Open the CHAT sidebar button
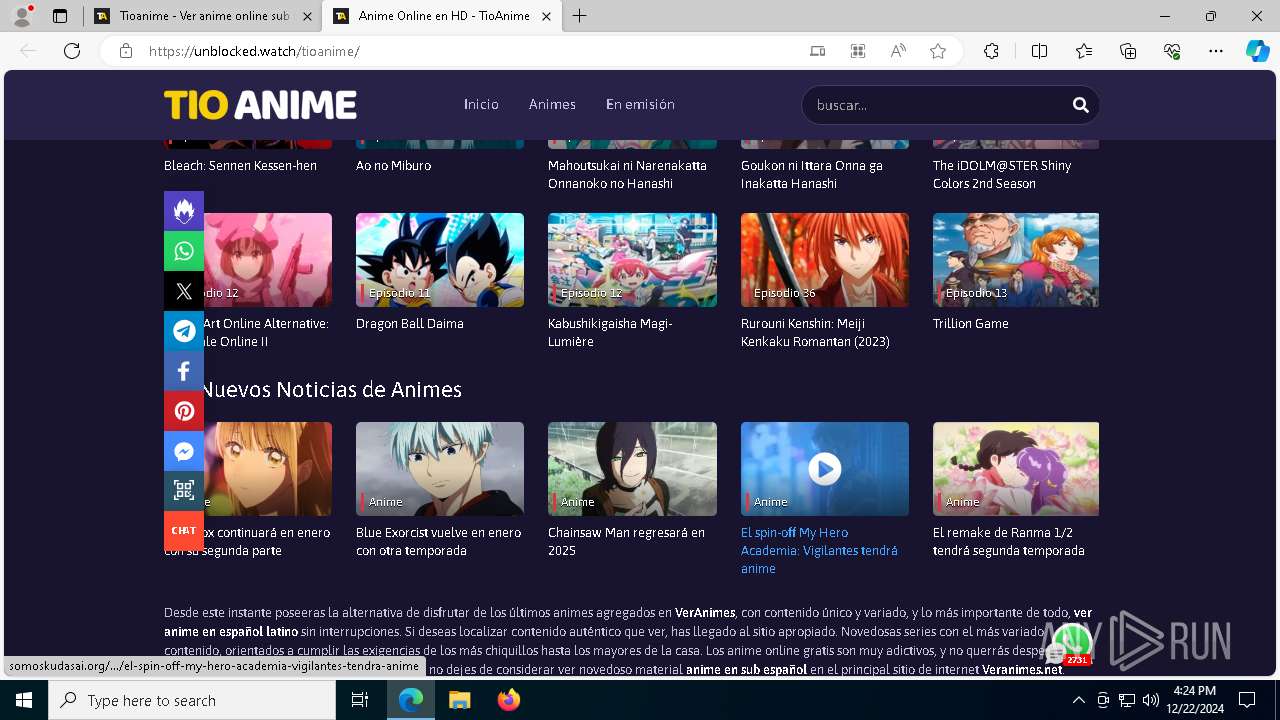1280x720 pixels. [184, 531]
